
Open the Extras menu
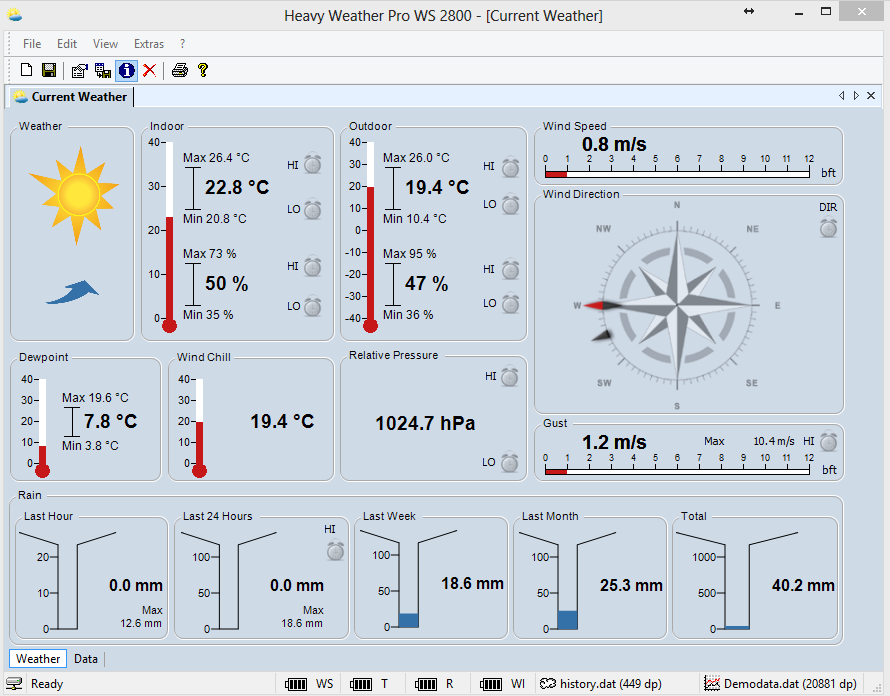point(149,44)
